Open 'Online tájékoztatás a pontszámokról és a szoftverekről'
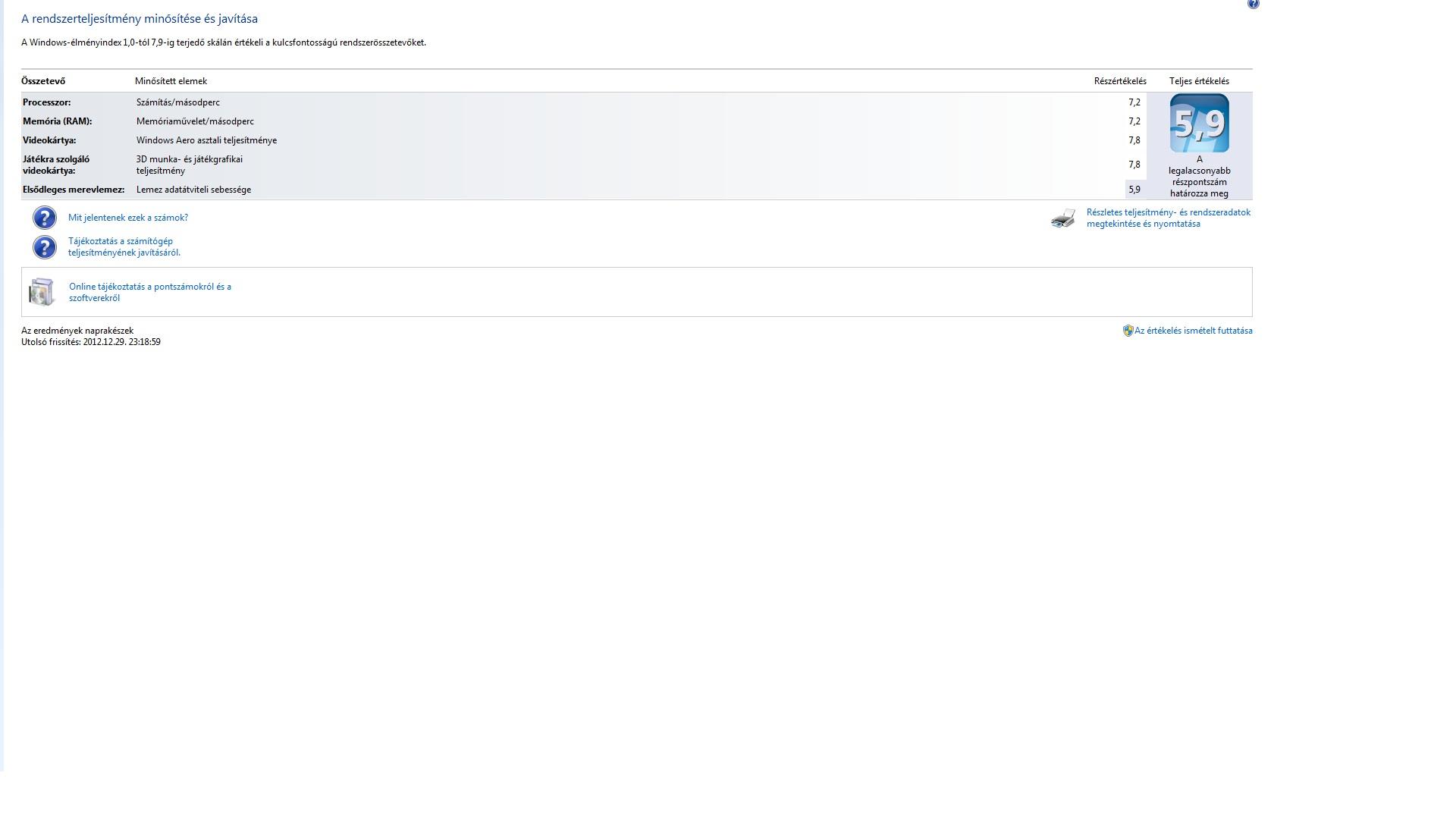The image size is (1456, 819). click(149, 292)
